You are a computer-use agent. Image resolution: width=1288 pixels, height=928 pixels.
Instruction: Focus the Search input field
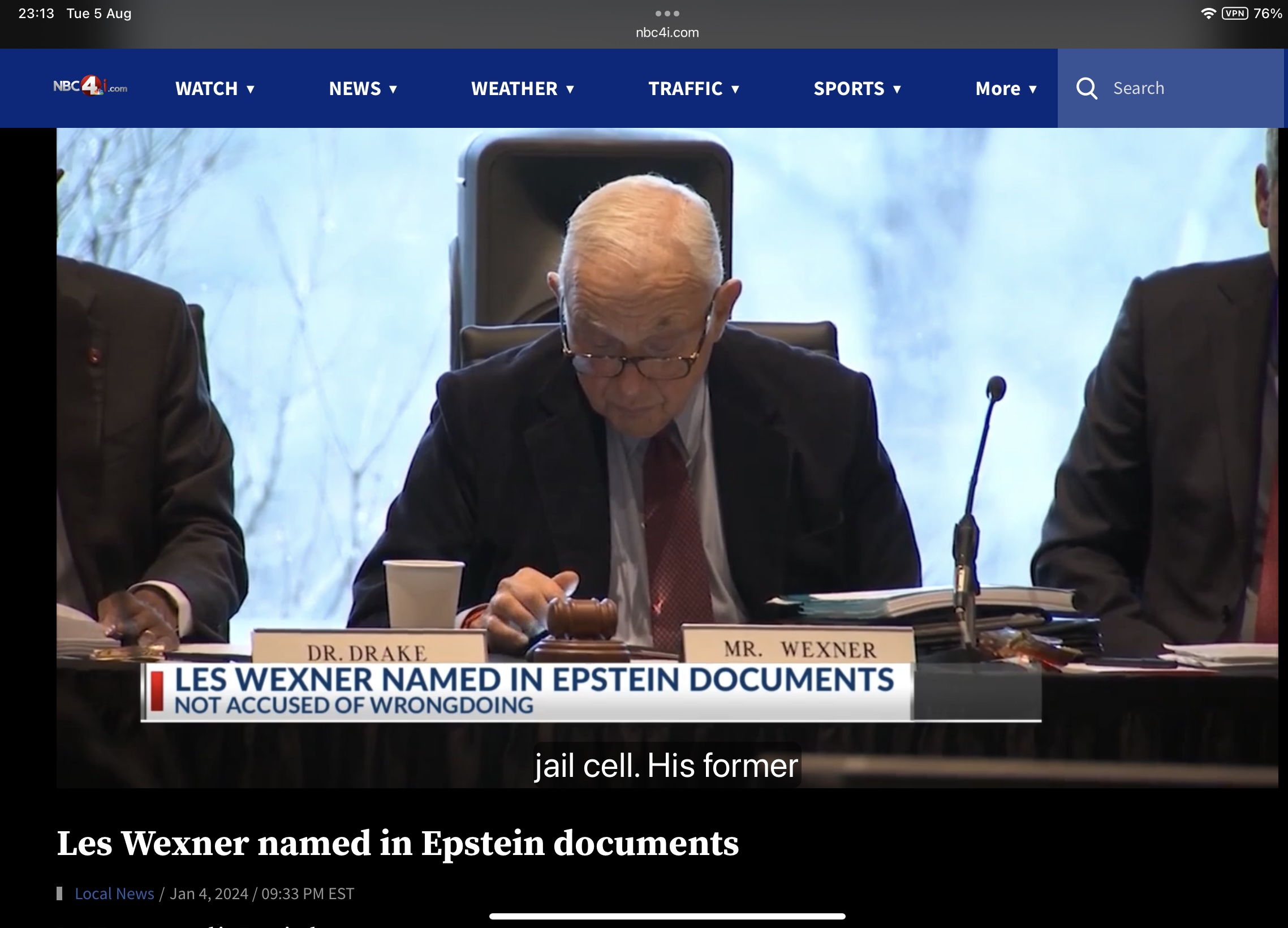click(x=1170, y=88)
